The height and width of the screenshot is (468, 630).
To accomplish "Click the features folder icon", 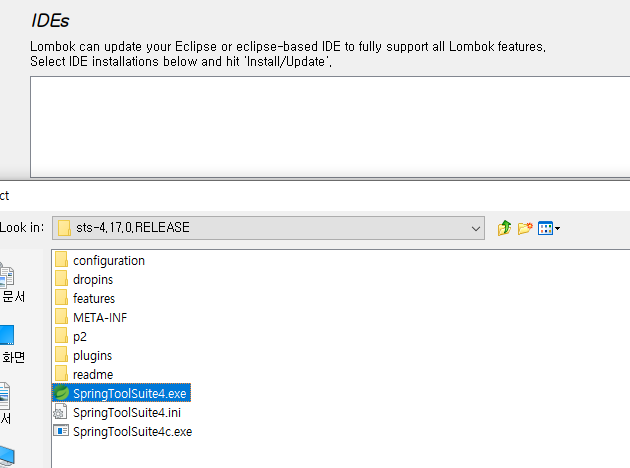I will (x=61, y=298).
